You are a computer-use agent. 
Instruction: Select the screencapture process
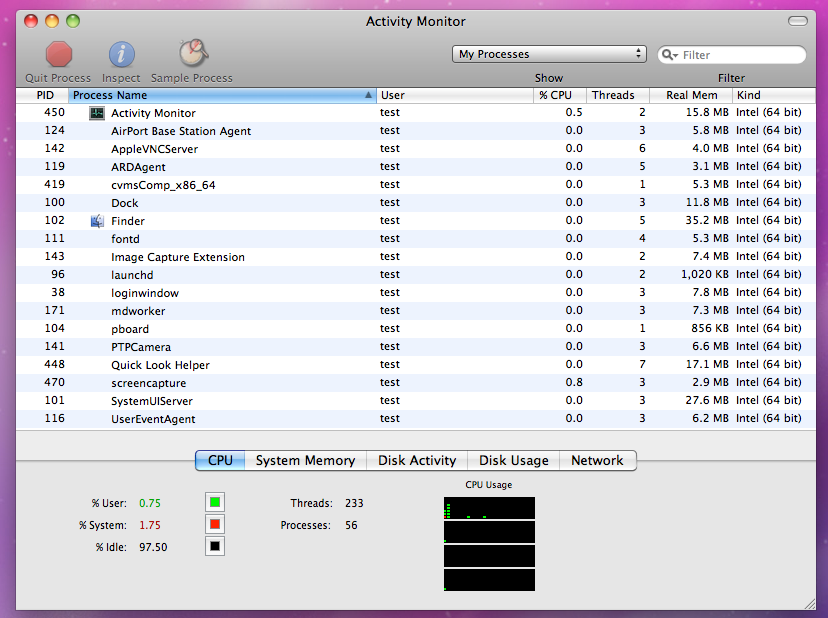point(416,382)
